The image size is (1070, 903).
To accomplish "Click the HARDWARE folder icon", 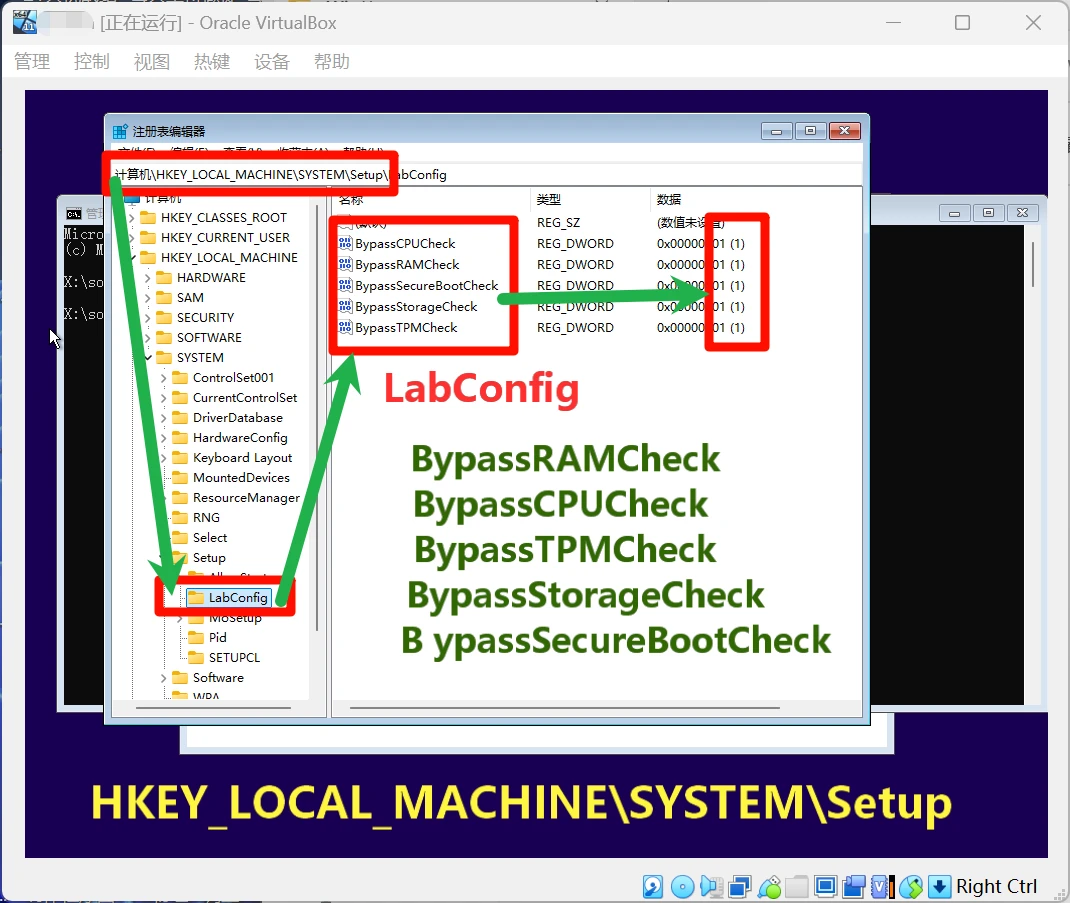I will (x=164, y=278).
